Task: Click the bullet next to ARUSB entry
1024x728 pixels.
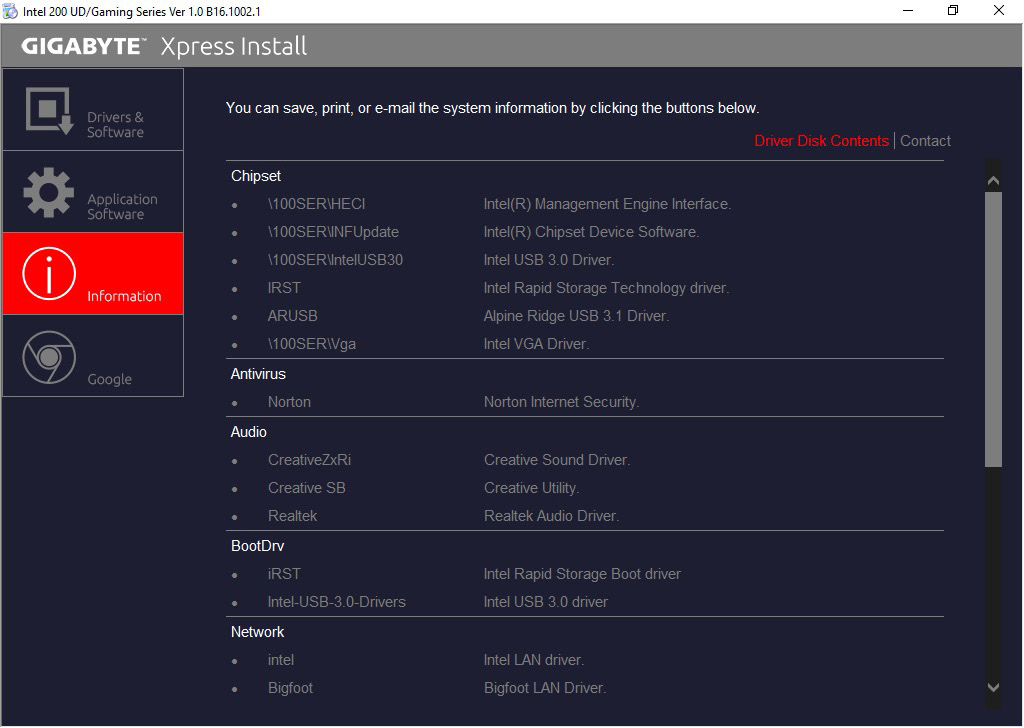Action: point(237,316)
